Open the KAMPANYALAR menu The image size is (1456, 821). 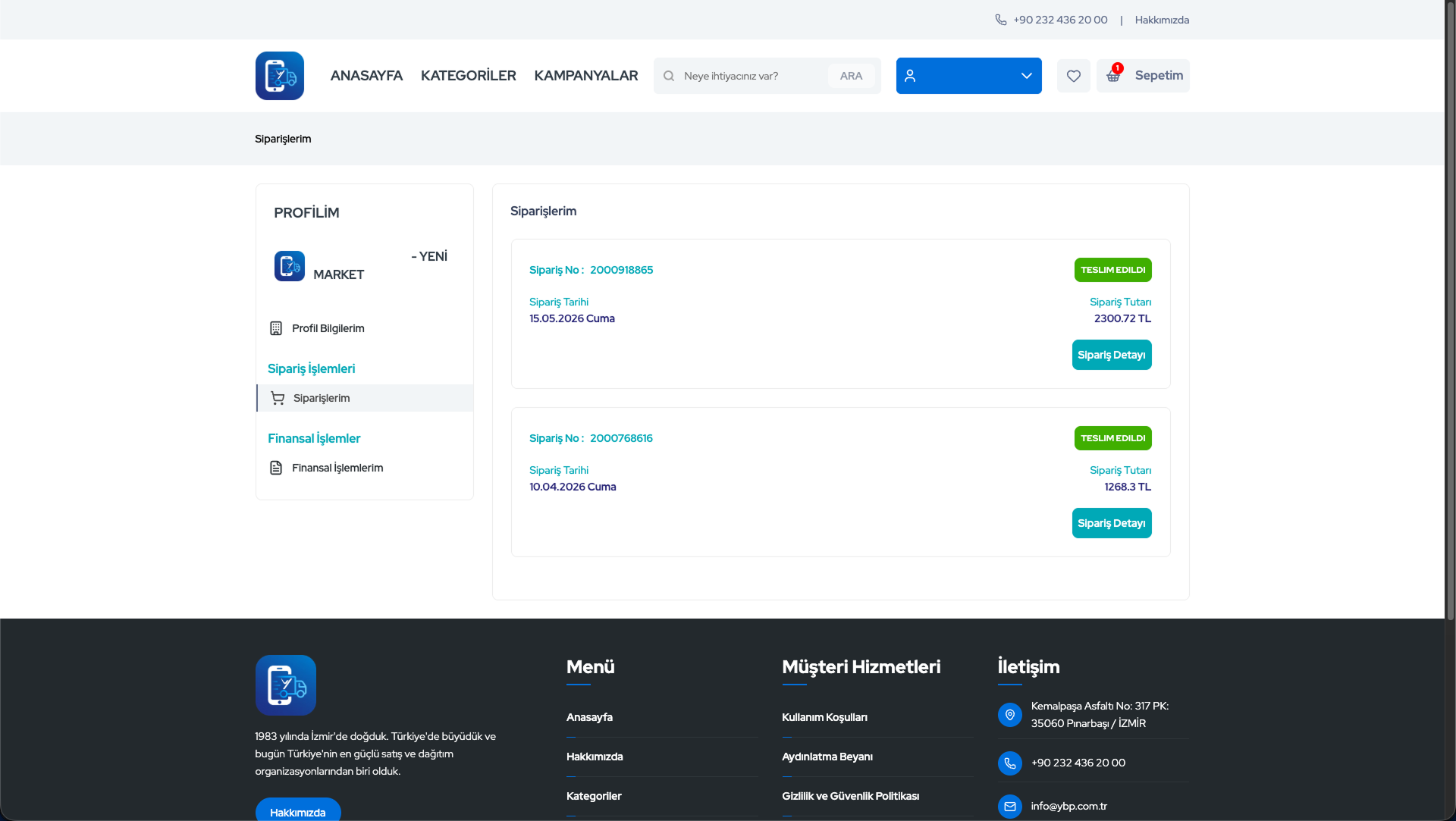(x=586, y=76)
